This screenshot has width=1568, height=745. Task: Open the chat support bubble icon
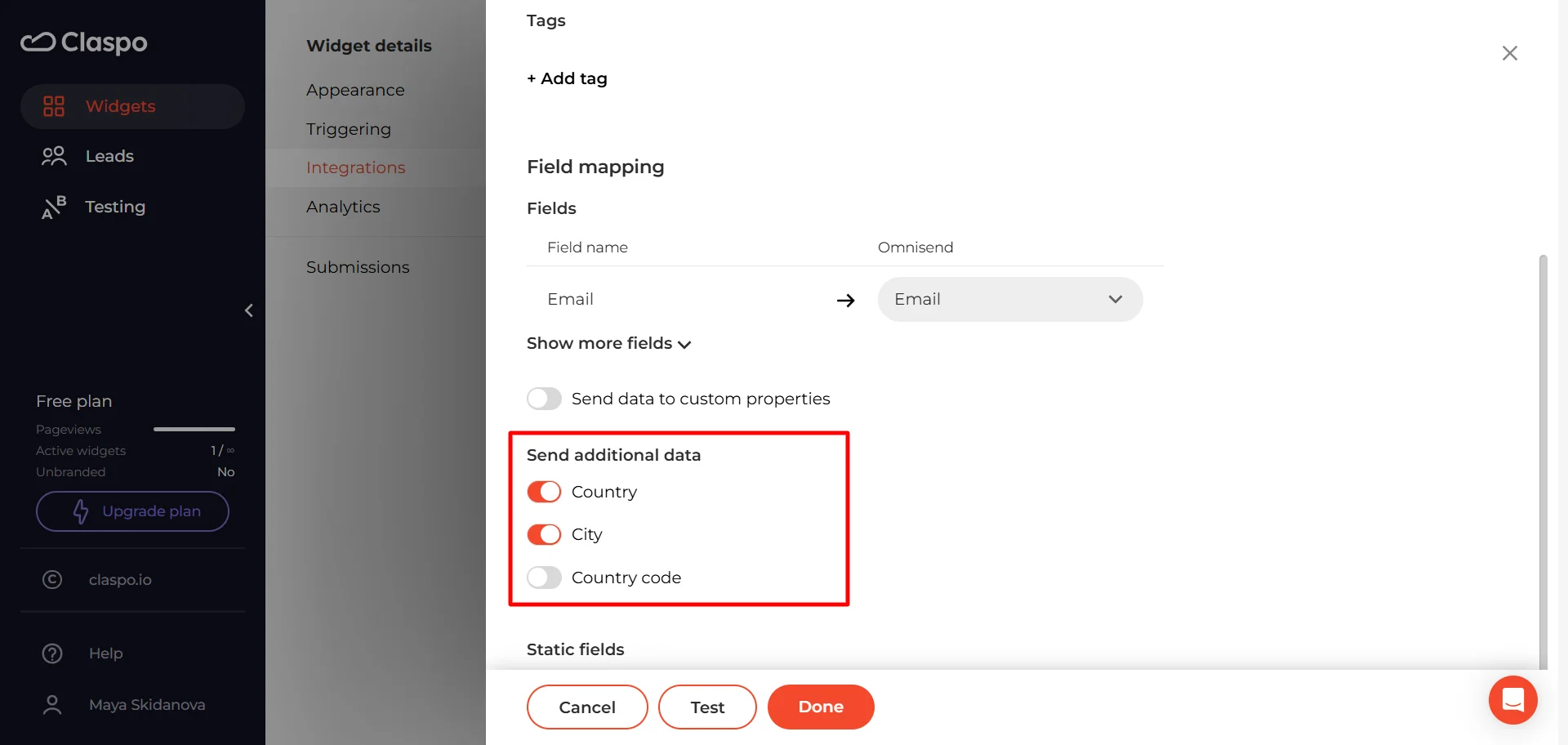(1512, 700)
